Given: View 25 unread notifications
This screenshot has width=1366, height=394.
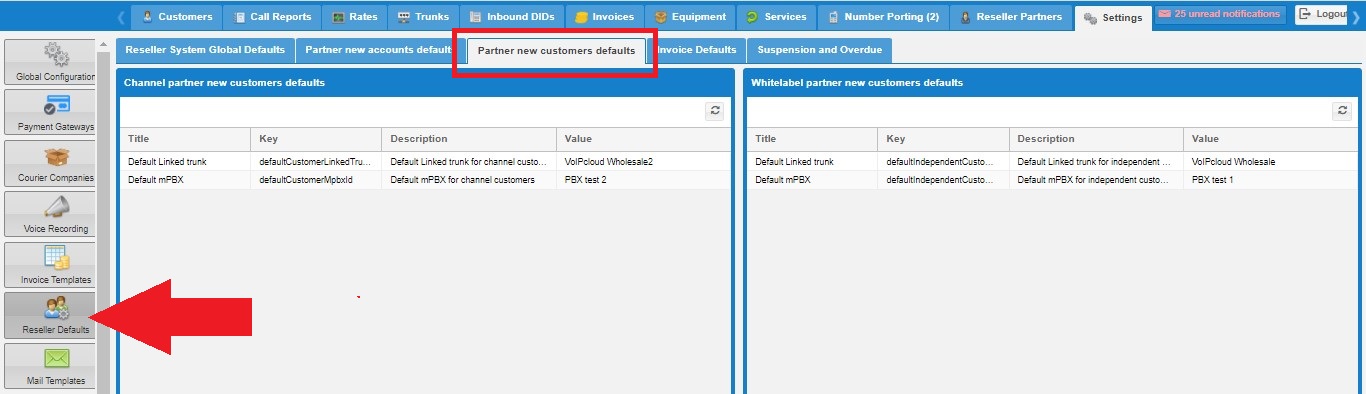Looking at the screenshot, I should click(x=1219, y=15).
